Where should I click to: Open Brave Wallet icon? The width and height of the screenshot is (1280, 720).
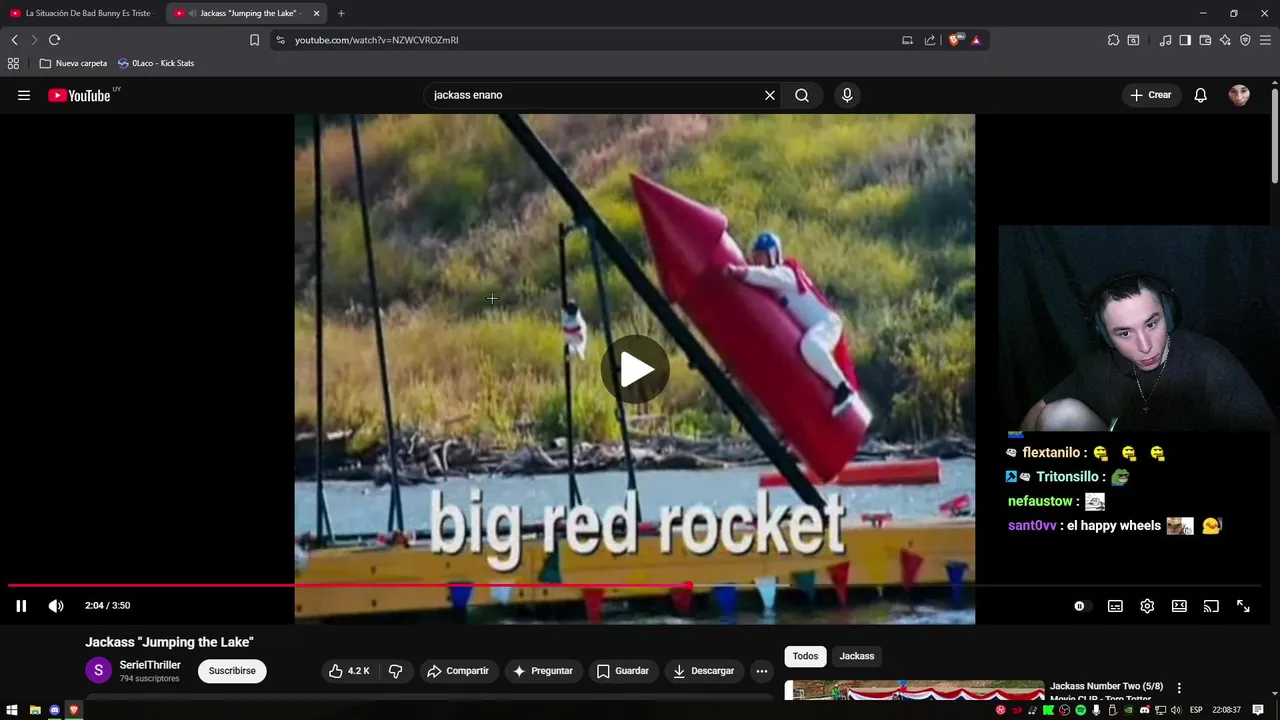(x=1205, y=40)
